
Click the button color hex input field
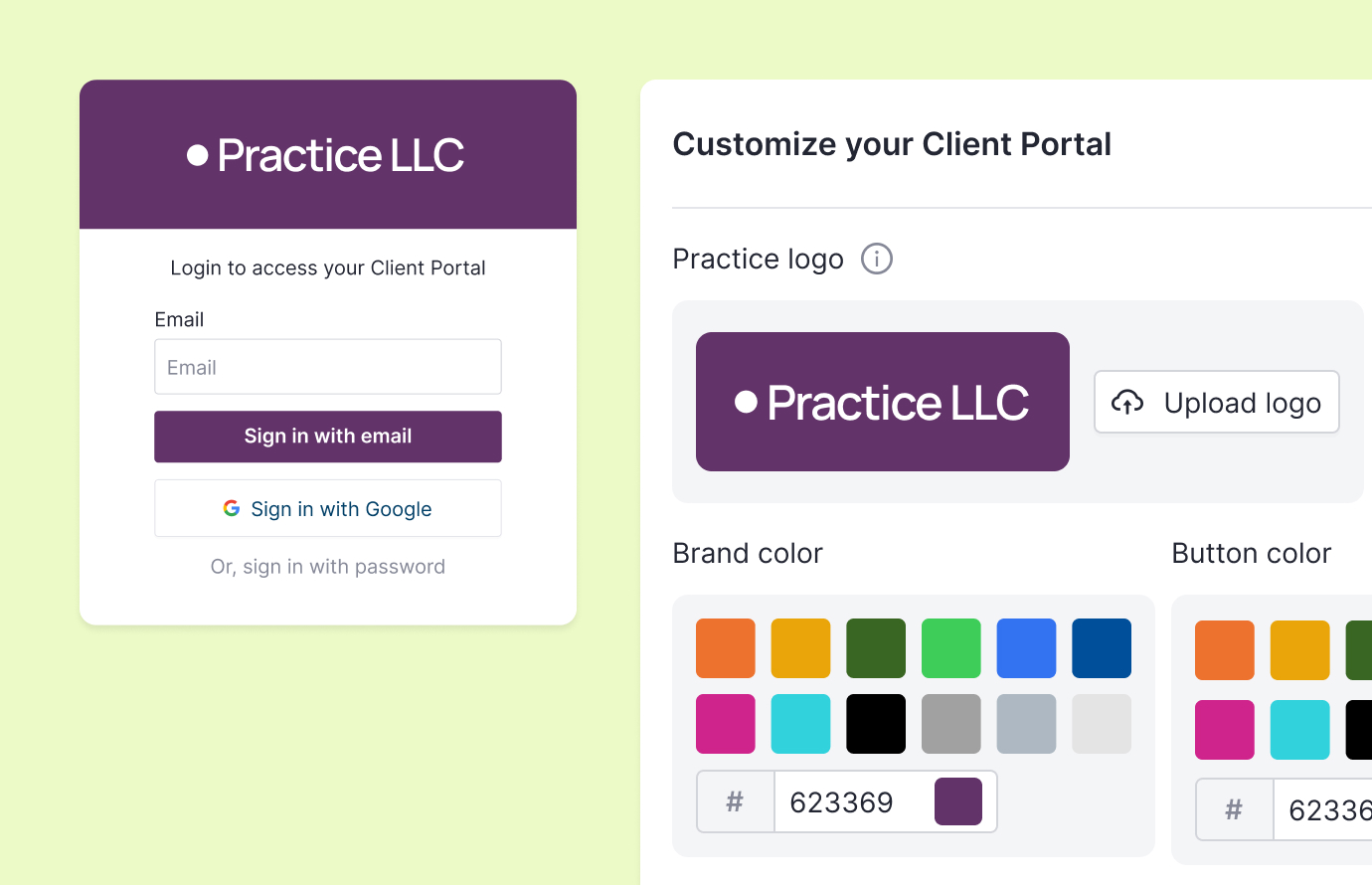(1332, 809)
